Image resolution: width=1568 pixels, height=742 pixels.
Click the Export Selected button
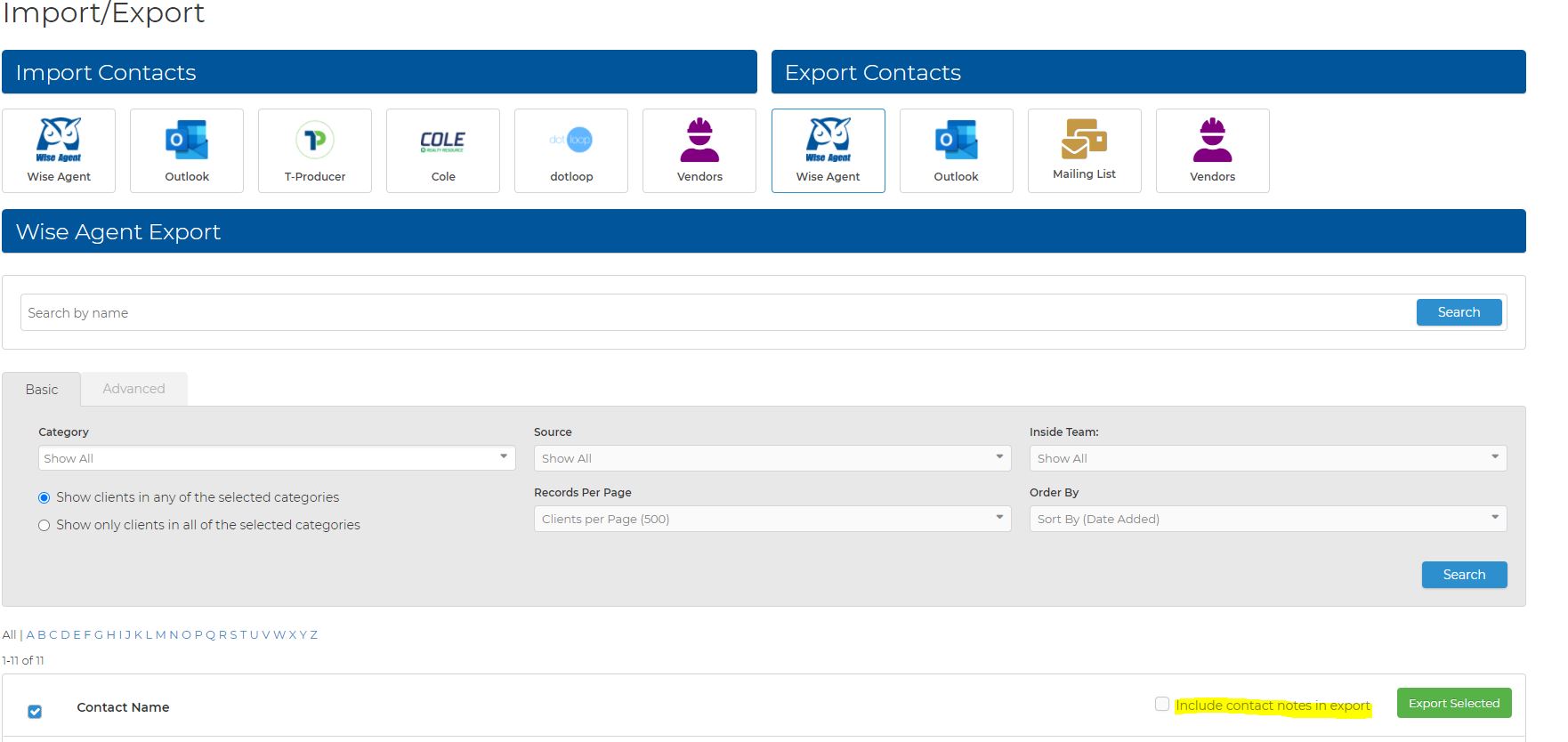(x=1454, y=703)
